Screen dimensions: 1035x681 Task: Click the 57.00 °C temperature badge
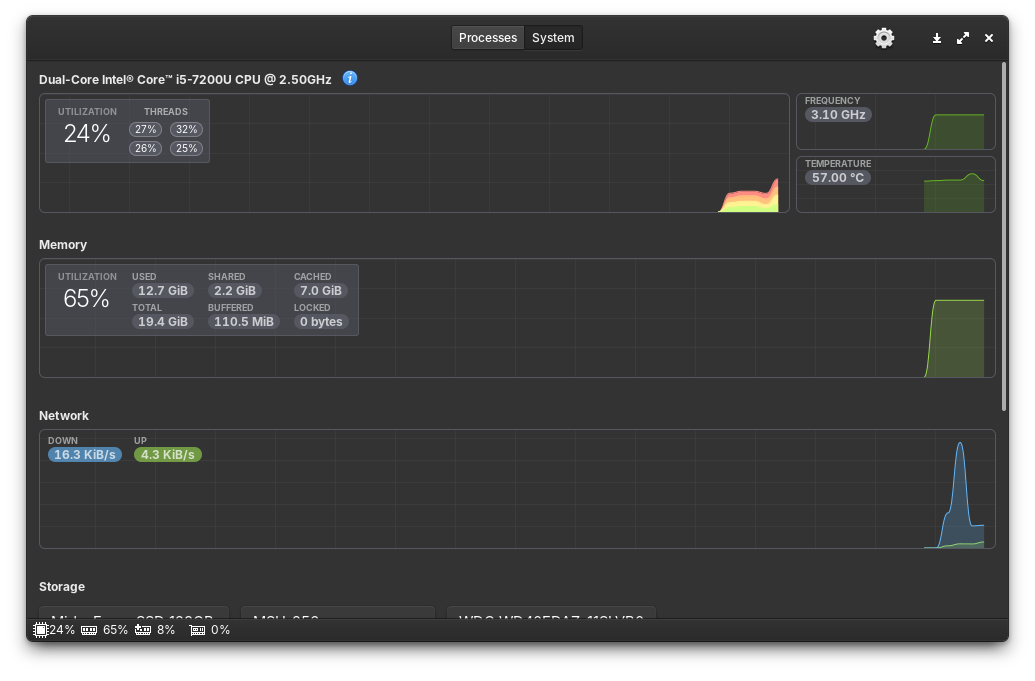coord(838,178)
